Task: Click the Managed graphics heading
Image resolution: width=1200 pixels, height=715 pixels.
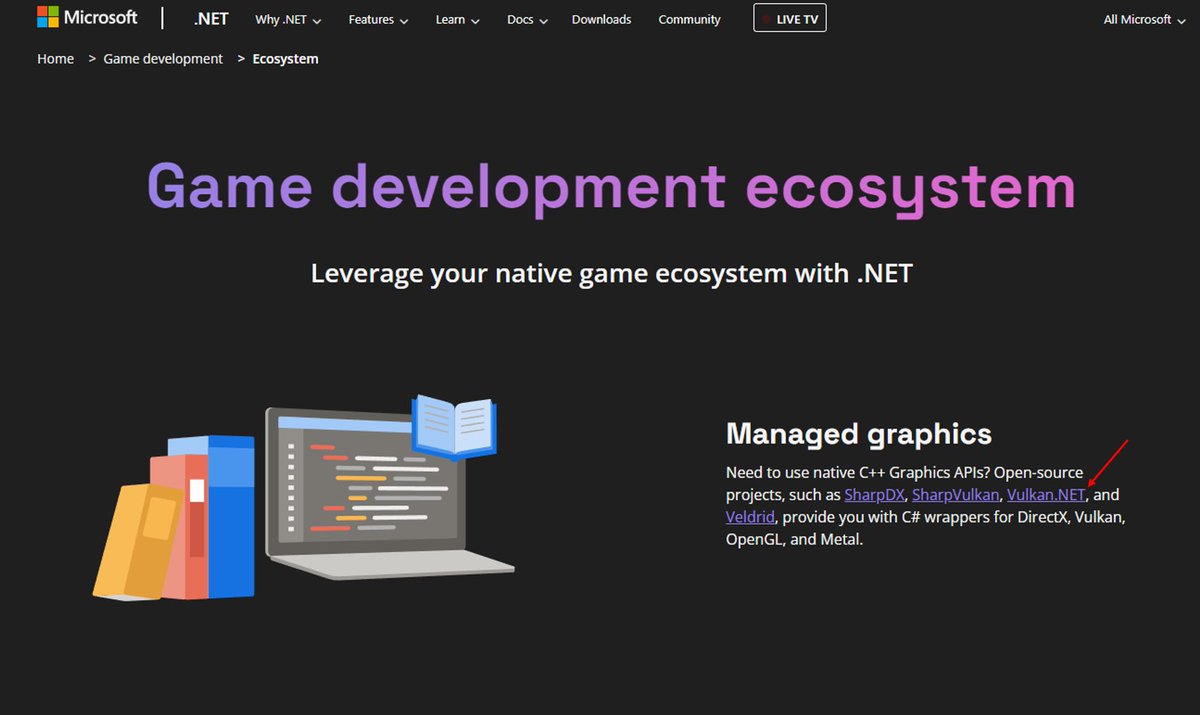Action: tap(859, 433)
